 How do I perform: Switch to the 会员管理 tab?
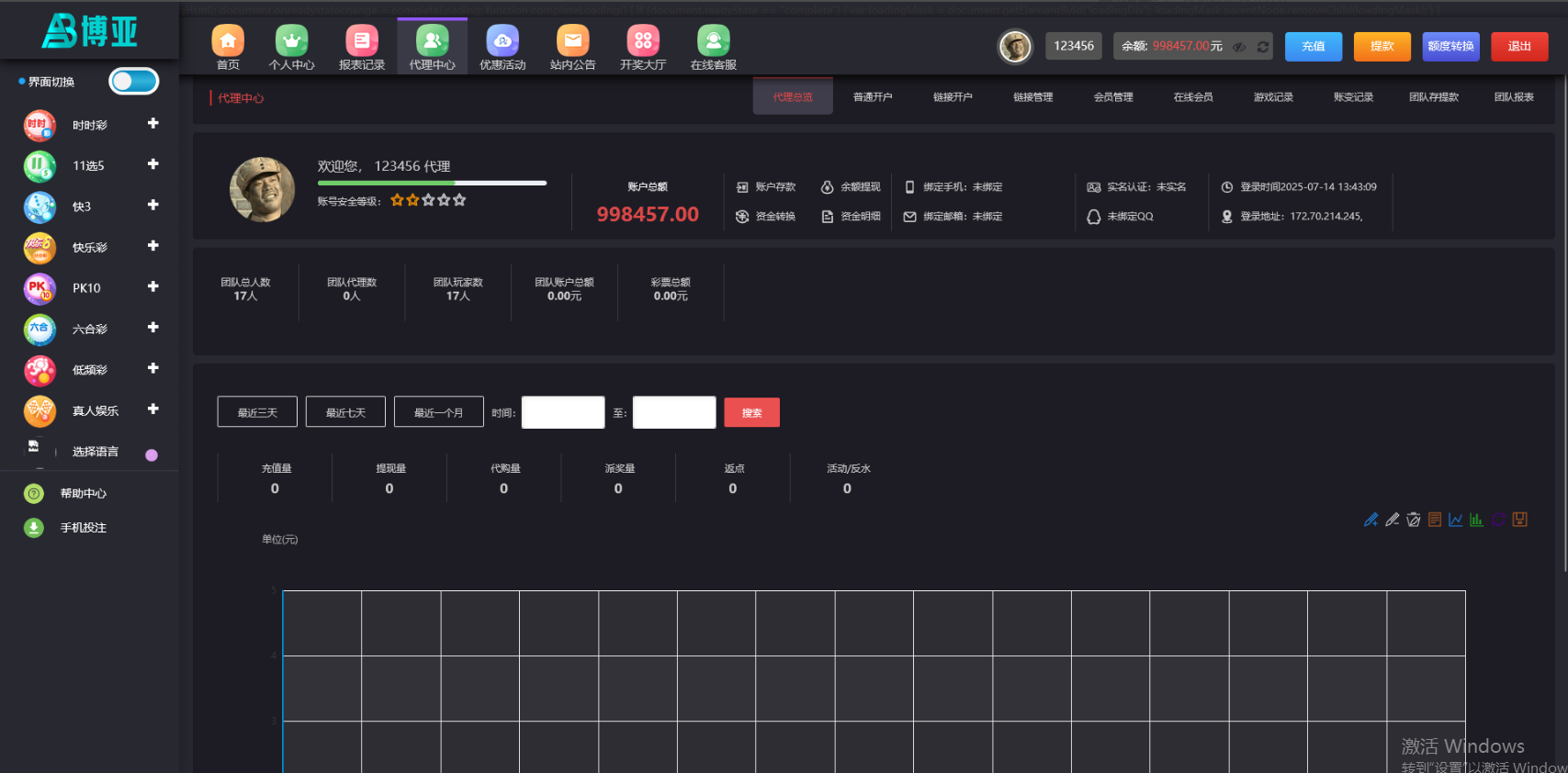pyautogui.click(x=1113, y=96)
